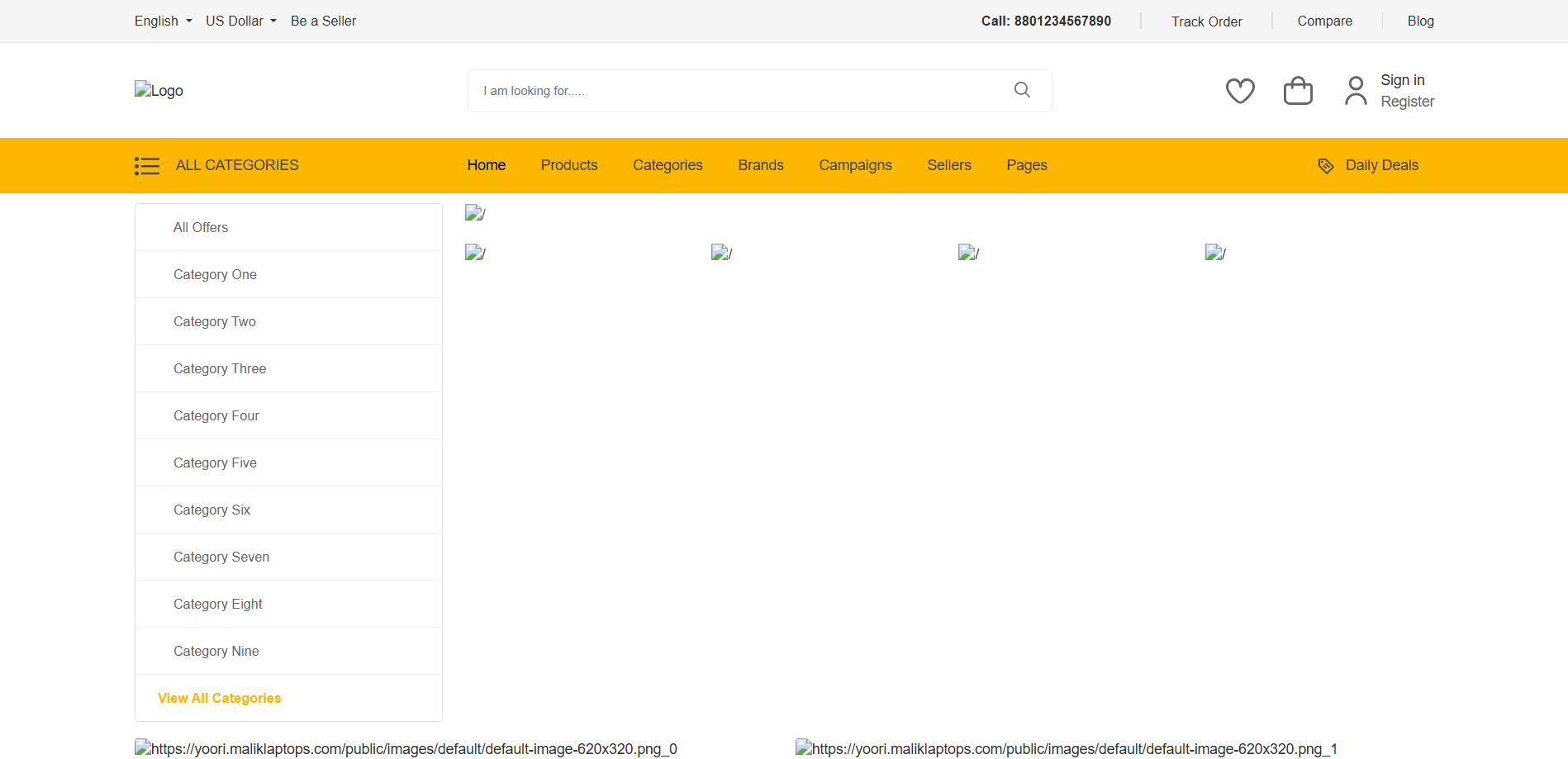The width and height of the screenshot is (1568, 759).
Task: Click the All Categories list icon
Action: pos(147,166)
